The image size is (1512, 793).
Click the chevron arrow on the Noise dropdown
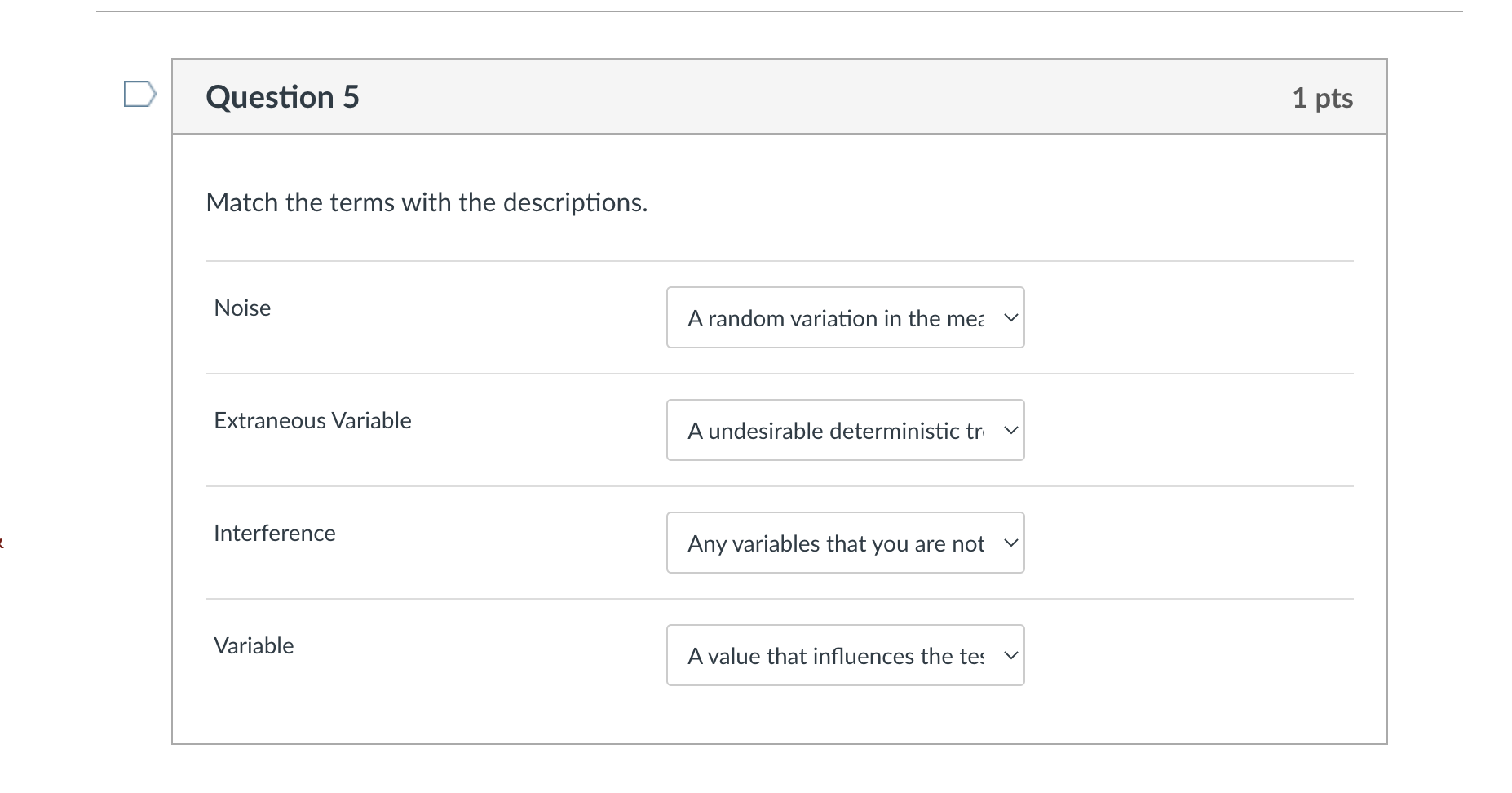(x=1010, y=318)
